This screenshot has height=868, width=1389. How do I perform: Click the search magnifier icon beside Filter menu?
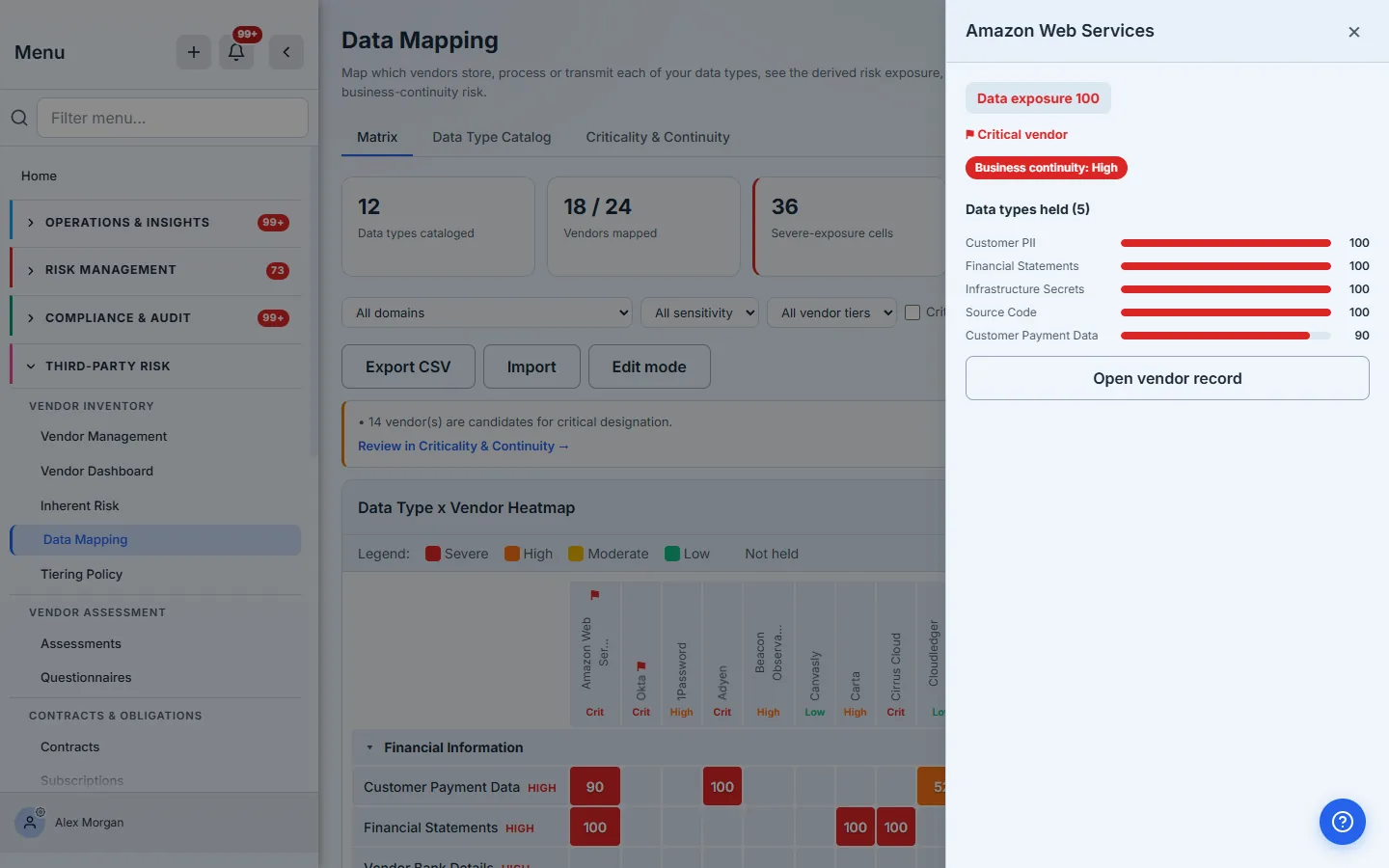(x=19, y=118)
